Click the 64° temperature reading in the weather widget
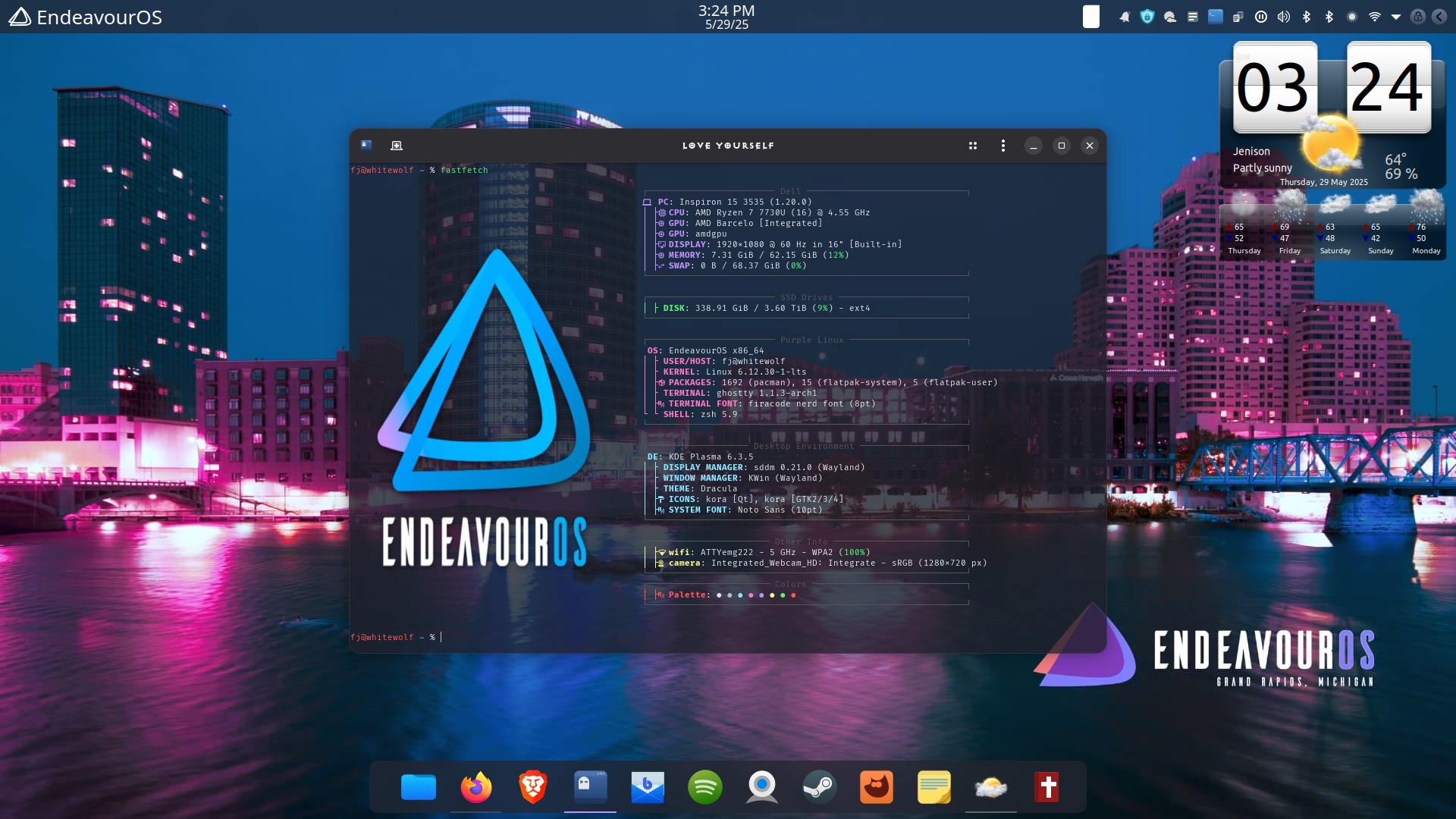The height and width of the screenshot is (819, 1456). [x=1395, y=159]
